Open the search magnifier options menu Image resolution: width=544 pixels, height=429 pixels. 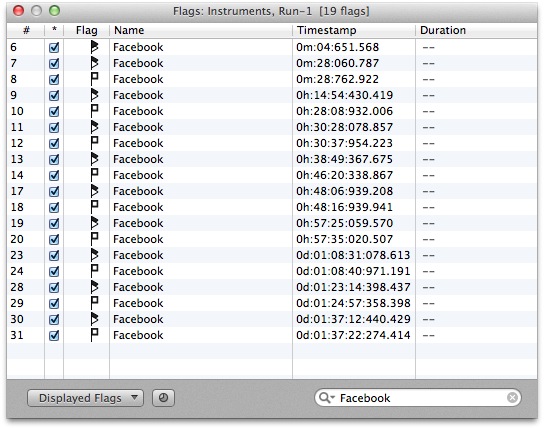[x=326, y=398]
